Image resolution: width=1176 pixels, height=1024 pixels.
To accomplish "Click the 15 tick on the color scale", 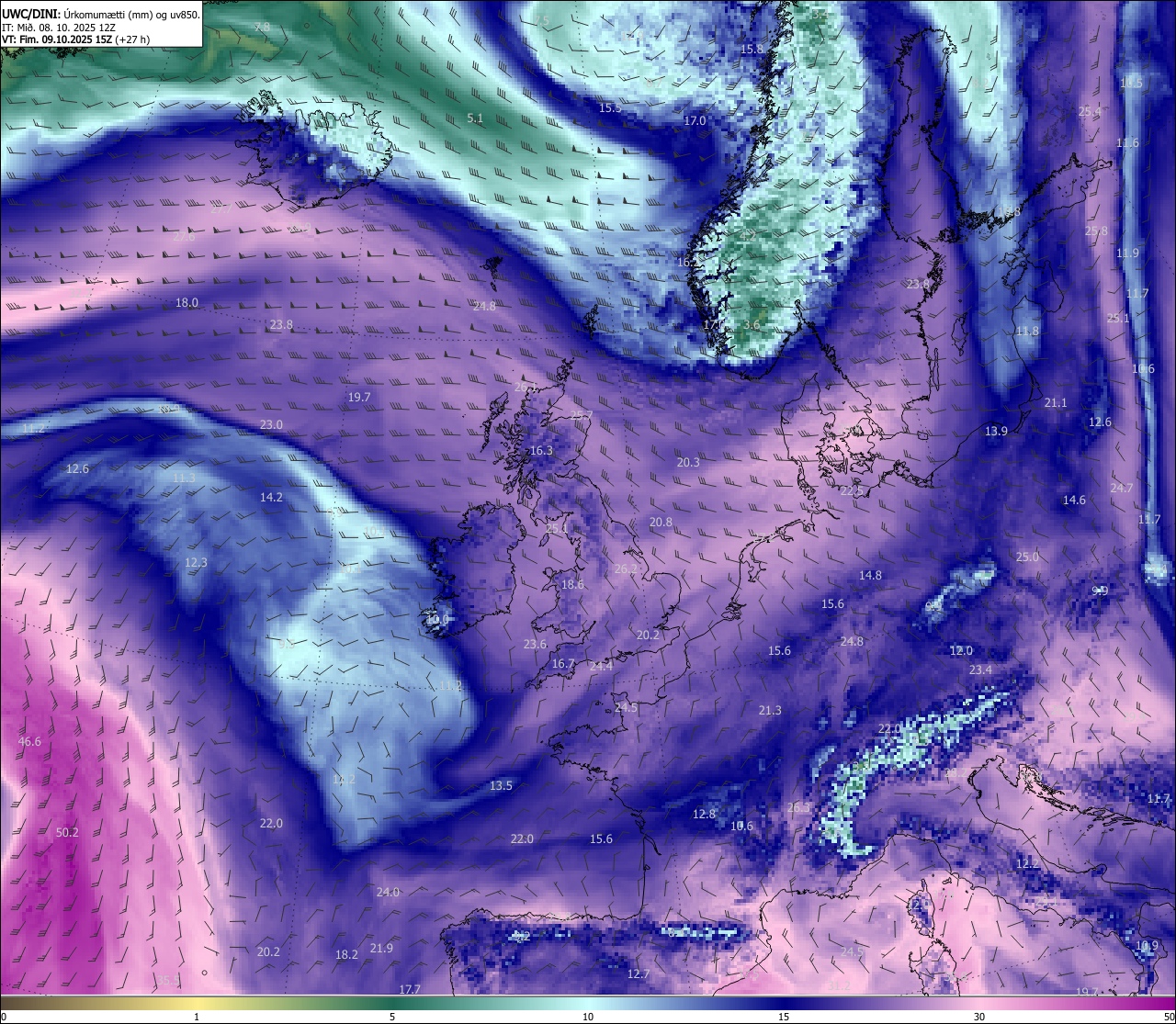I will (x=784, y=1017).
